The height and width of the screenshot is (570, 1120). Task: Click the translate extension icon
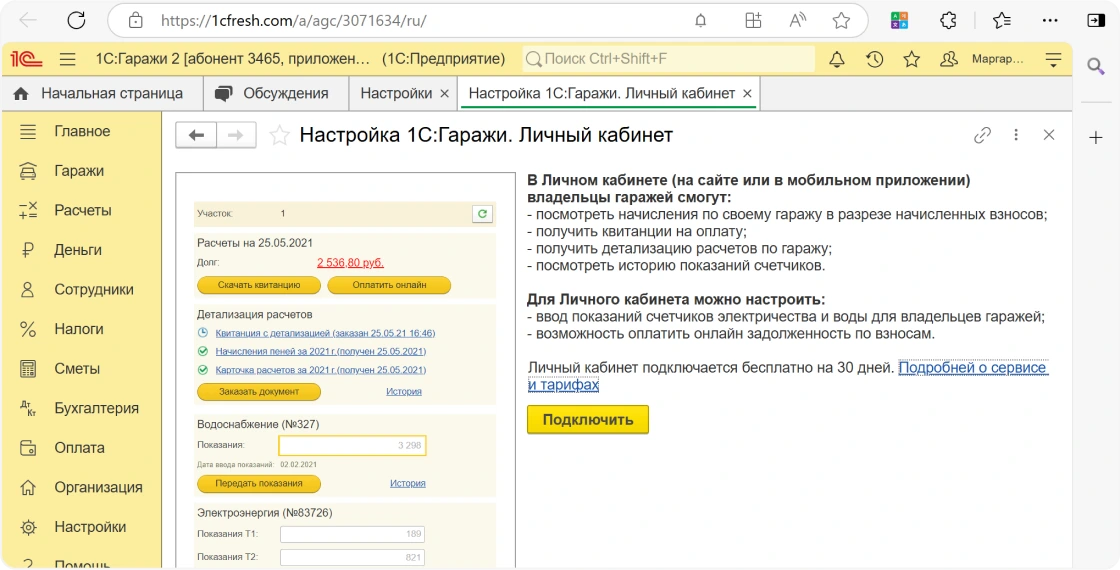[900, 20]
